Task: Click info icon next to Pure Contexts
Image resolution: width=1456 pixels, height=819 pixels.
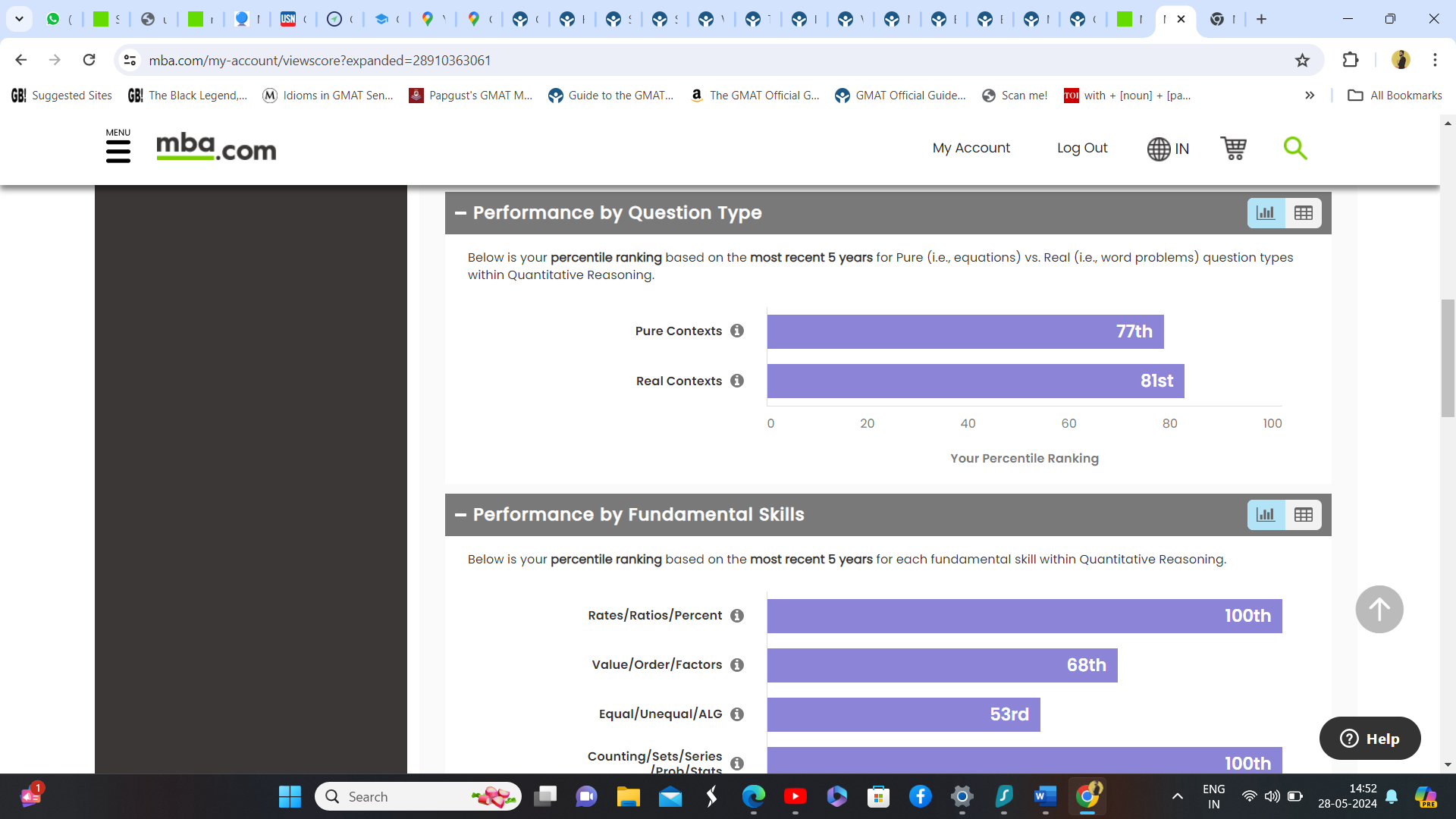Action: 737,331
